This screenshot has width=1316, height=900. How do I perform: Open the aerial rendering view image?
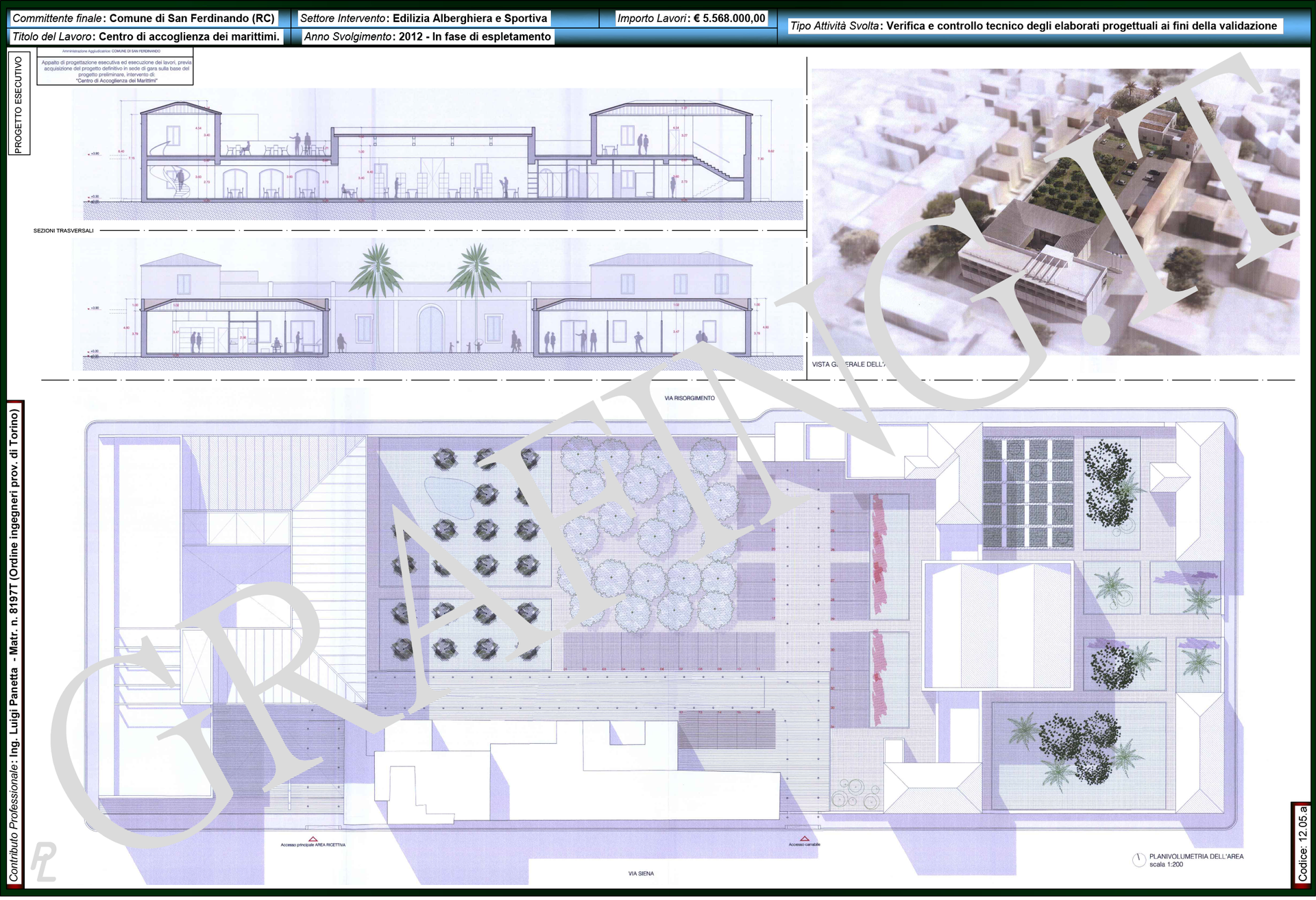[1054, 212]
